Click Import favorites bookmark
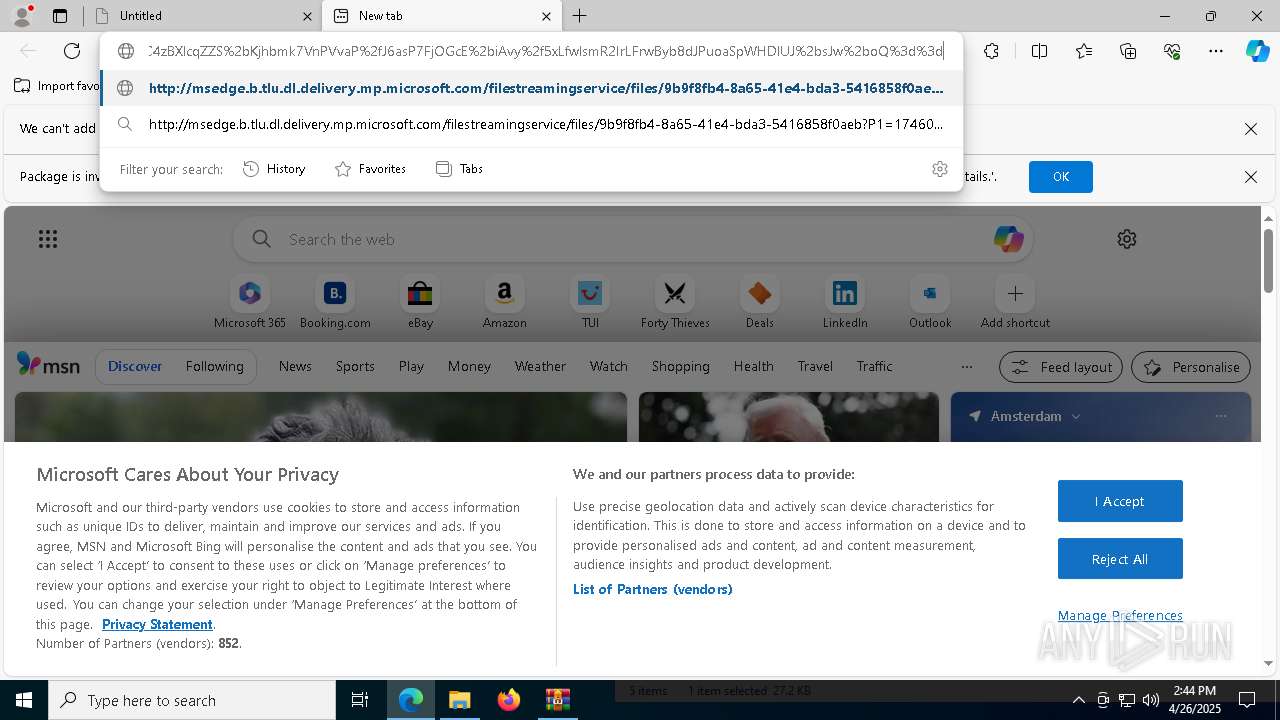 tap(57, 86)
